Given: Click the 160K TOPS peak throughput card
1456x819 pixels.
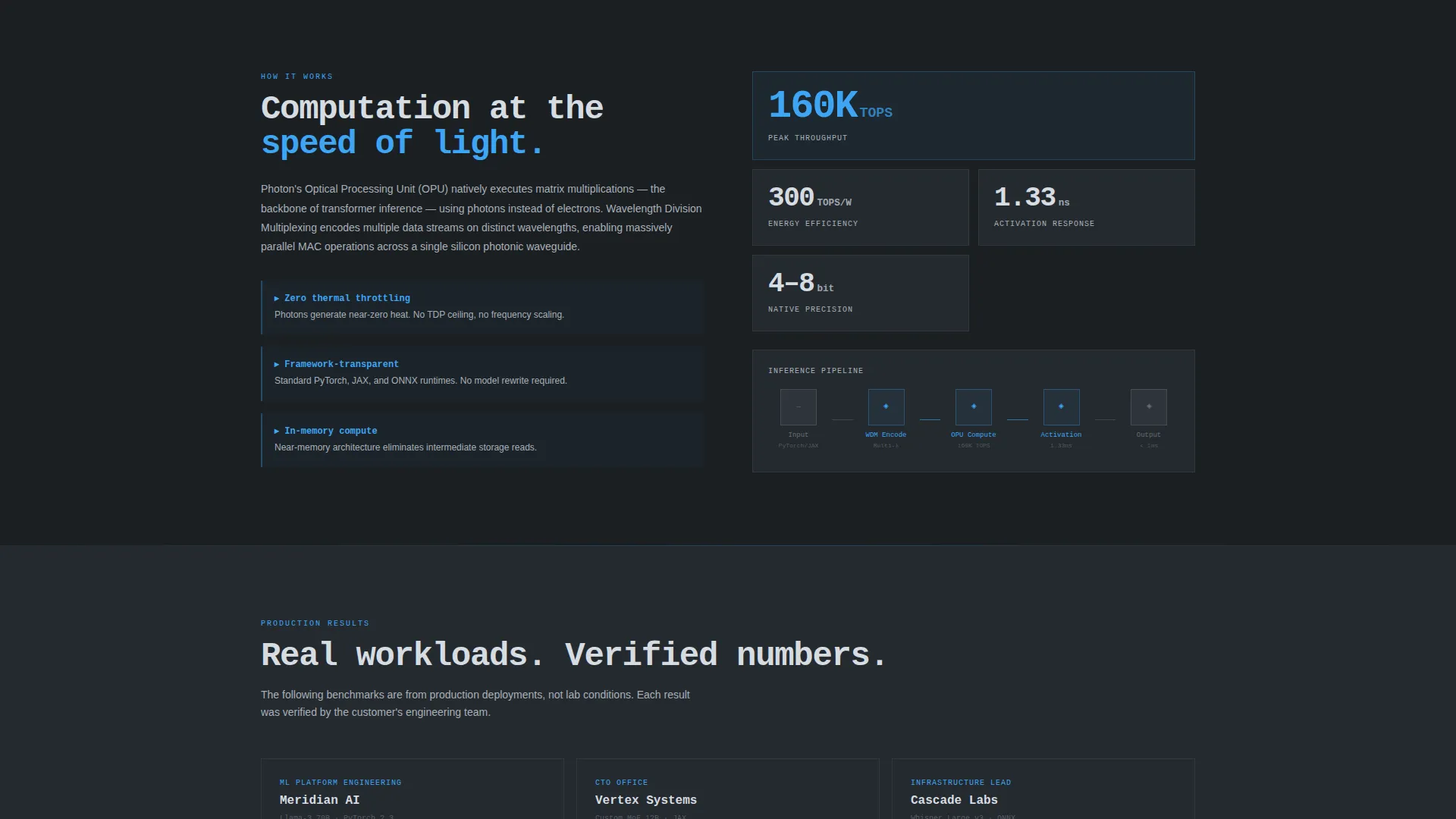Looking at the screenshot, I should click(x=974, y=116).
